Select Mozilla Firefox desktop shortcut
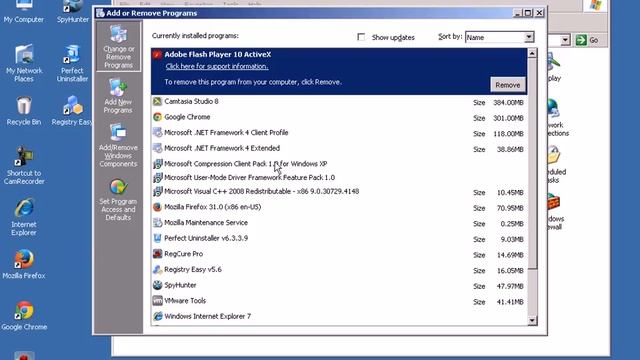640x360 pixels. coord(24,264)
